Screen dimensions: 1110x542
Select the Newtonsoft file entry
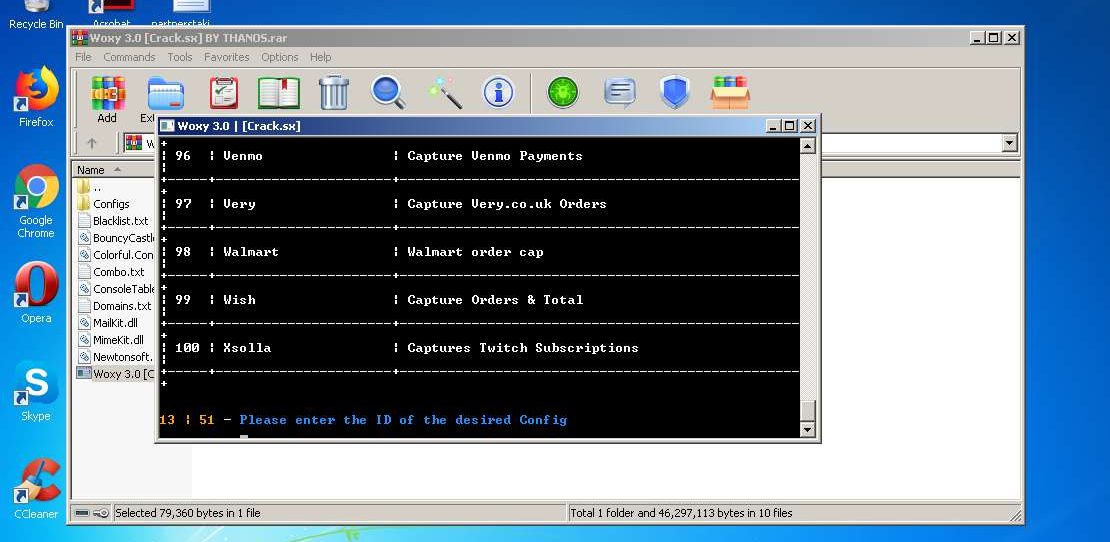coord(115,357)
